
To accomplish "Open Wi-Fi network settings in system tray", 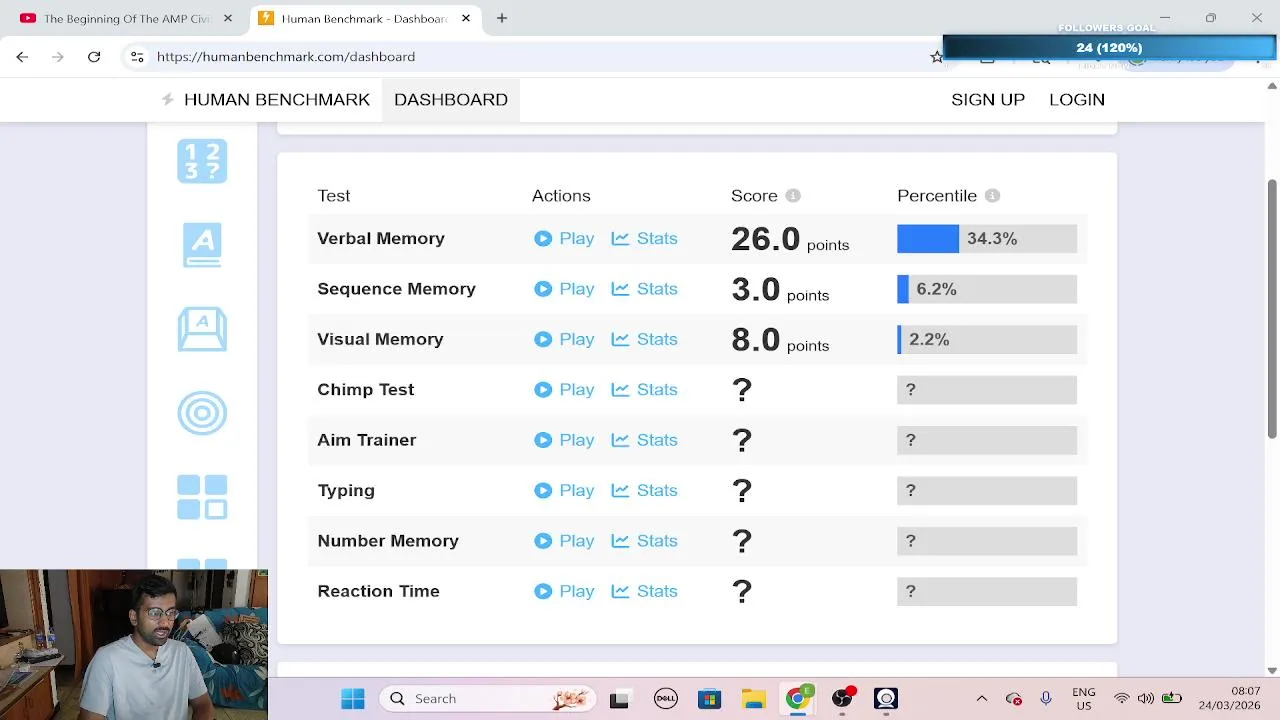I will click(x=1122, y=699).
